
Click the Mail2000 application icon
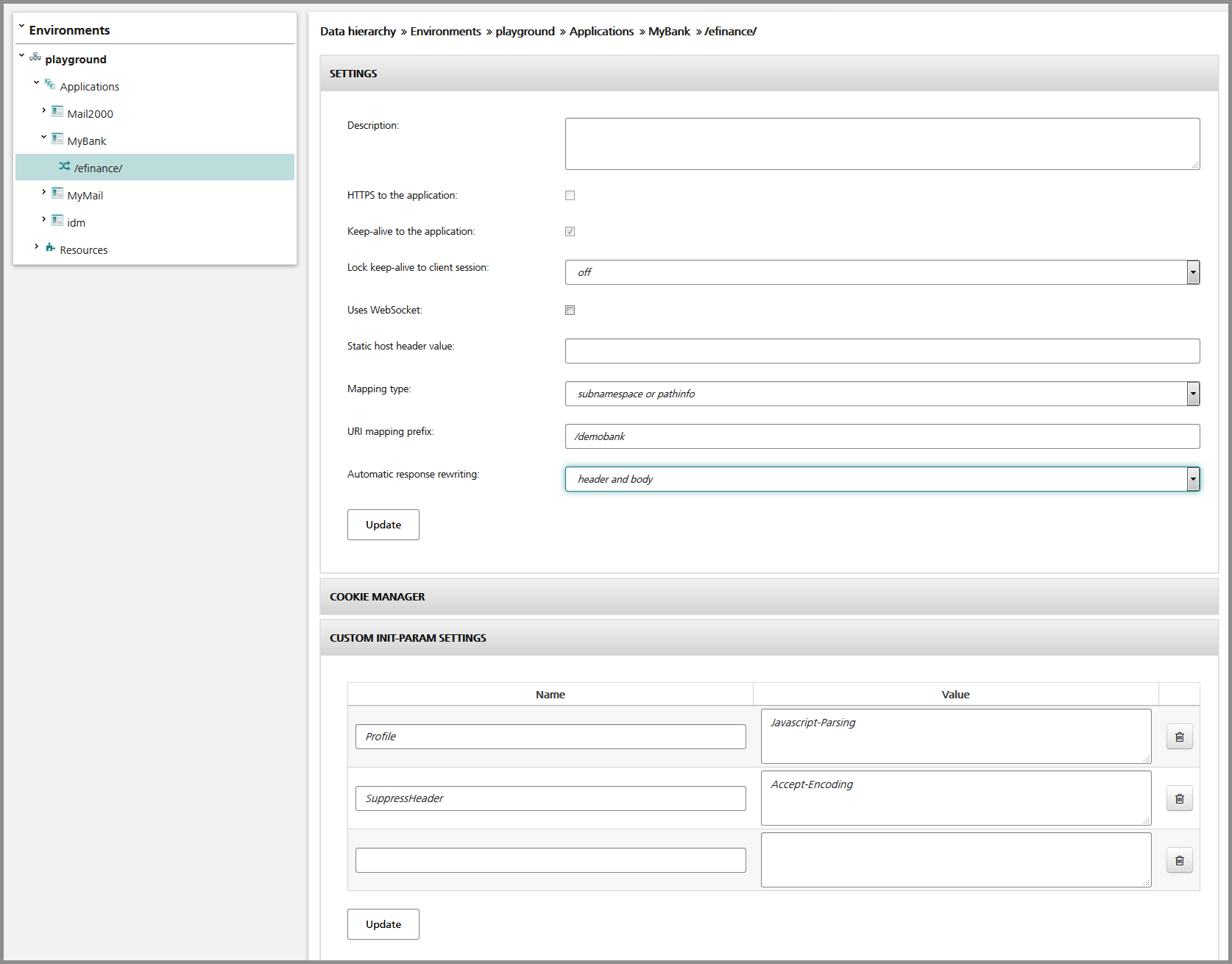coord(57,112)
